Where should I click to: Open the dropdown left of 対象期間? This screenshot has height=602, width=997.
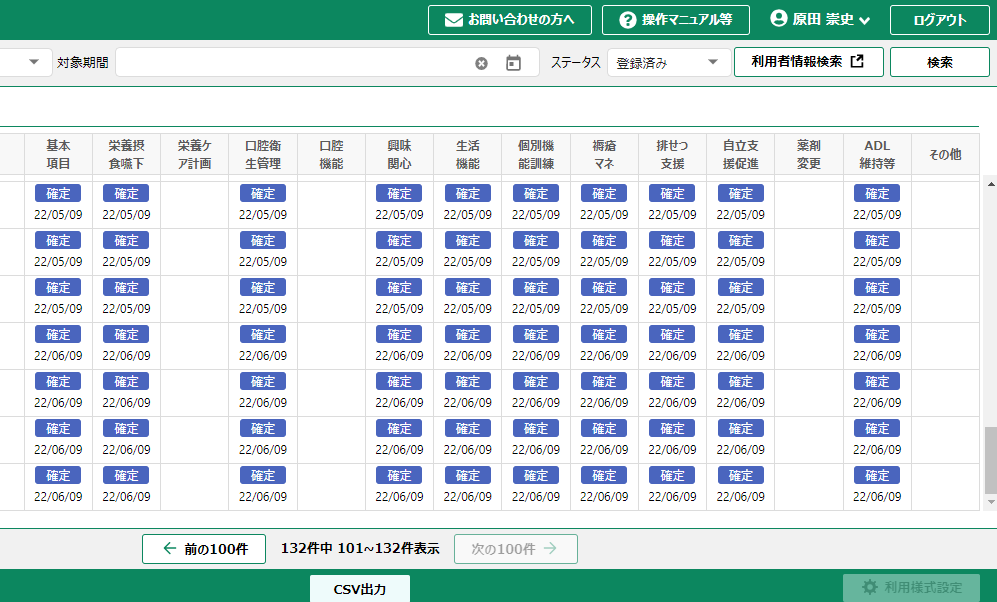pyautogui.click(x=34, y=62)
